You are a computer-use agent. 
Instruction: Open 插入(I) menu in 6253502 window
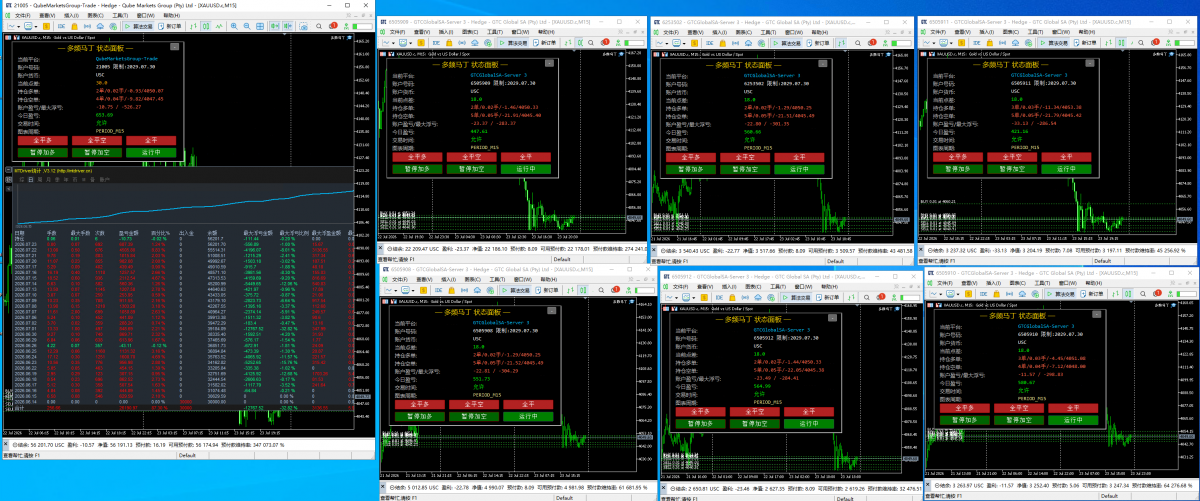click(719, 31)
